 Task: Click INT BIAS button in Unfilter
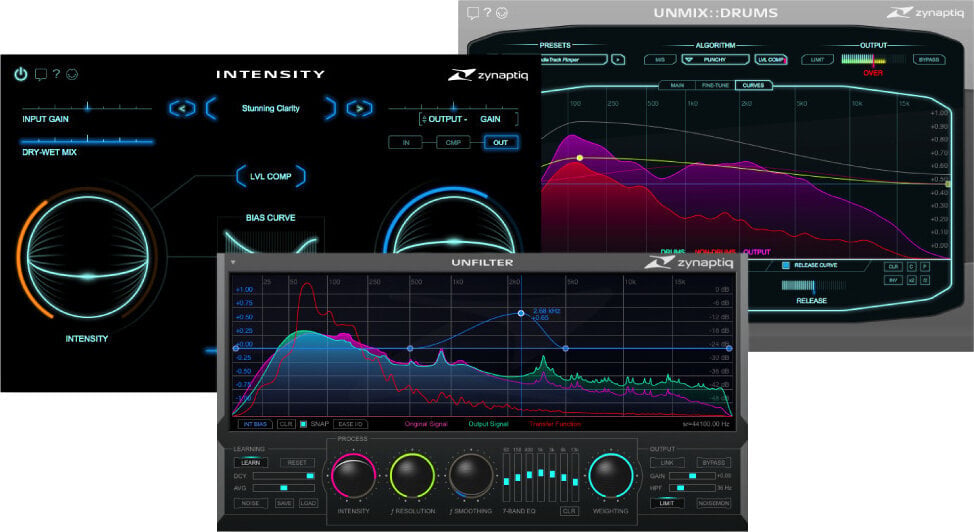pyautogui.click(x=255, y=424)
